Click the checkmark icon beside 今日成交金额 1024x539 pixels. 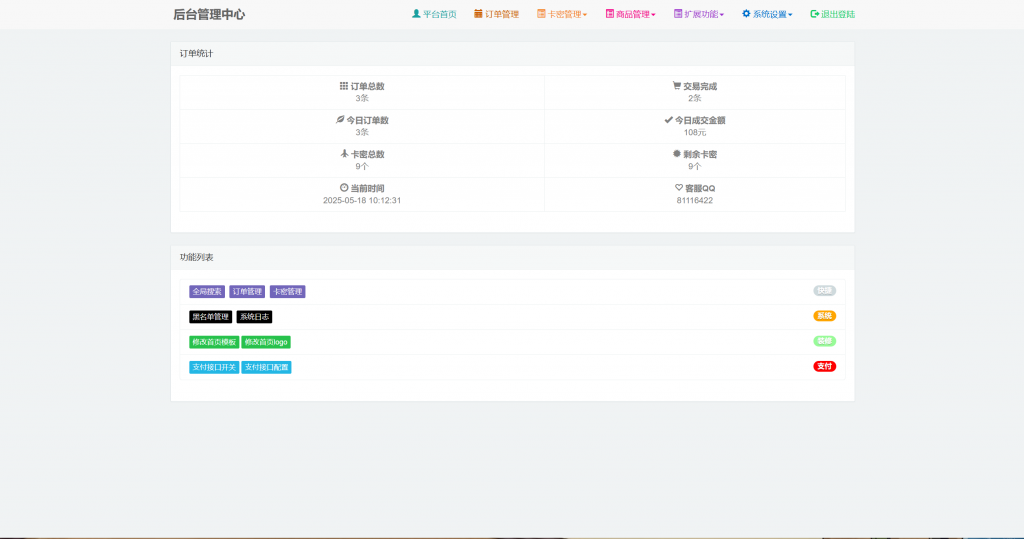[668, 120]
